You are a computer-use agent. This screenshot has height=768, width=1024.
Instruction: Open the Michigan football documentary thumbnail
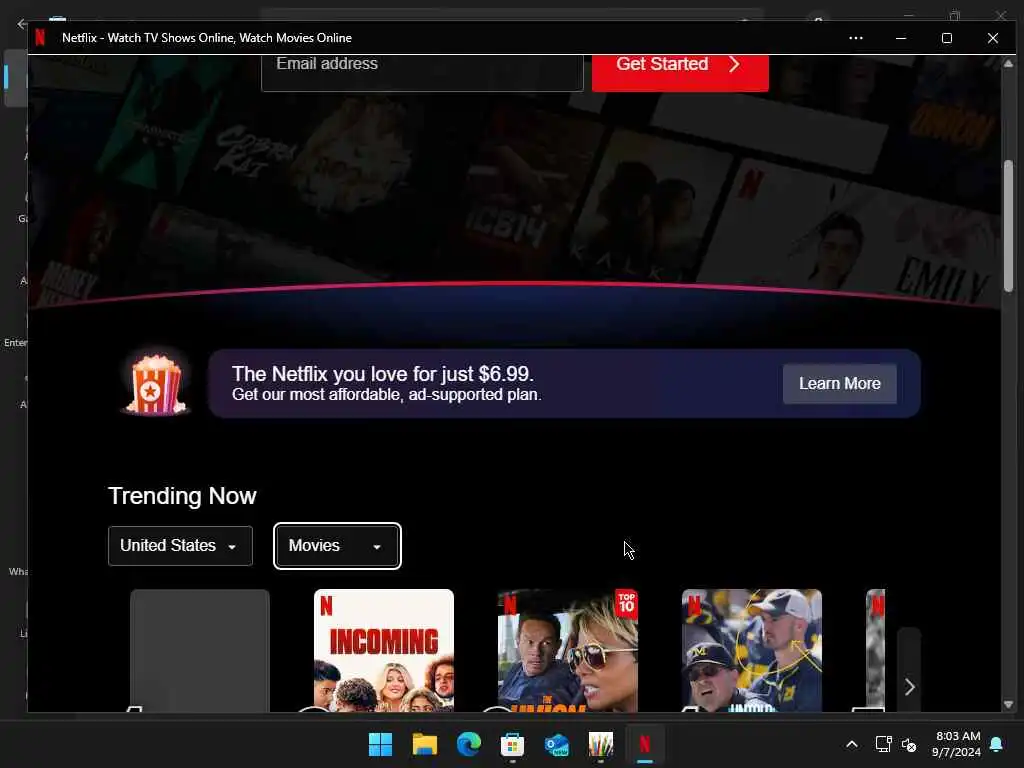coord(752,650)
